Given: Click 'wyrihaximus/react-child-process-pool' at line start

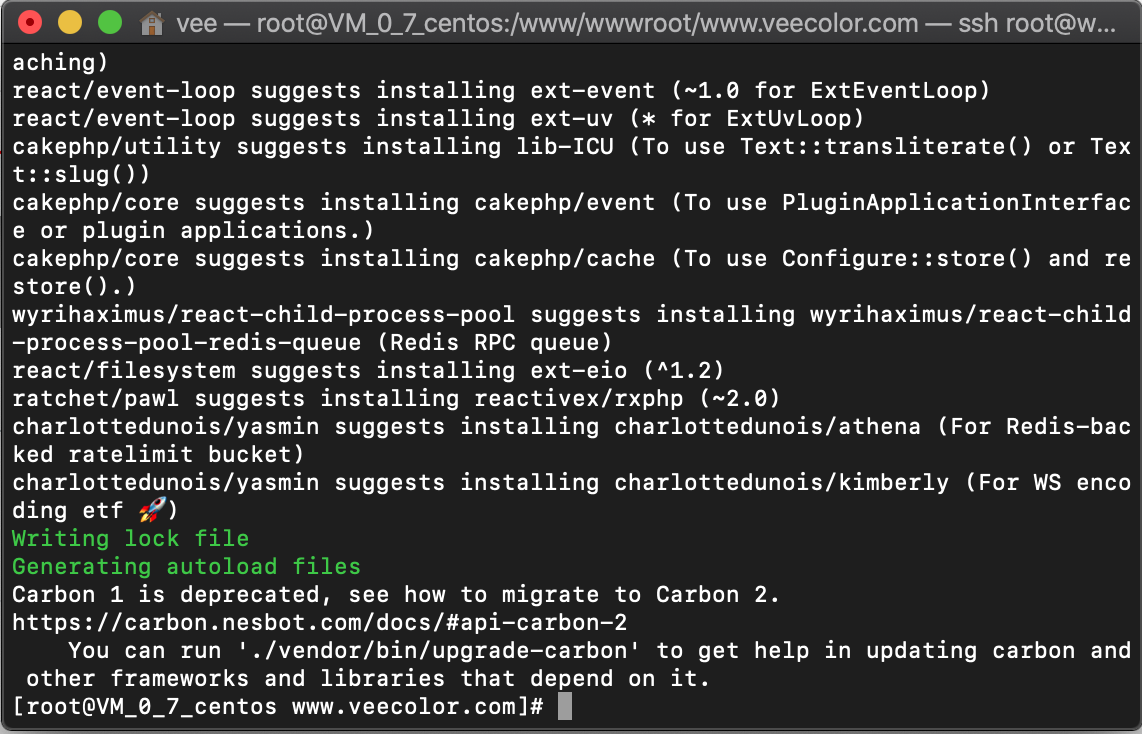Looking at the screenshot, I should click(x=264, y=315).
